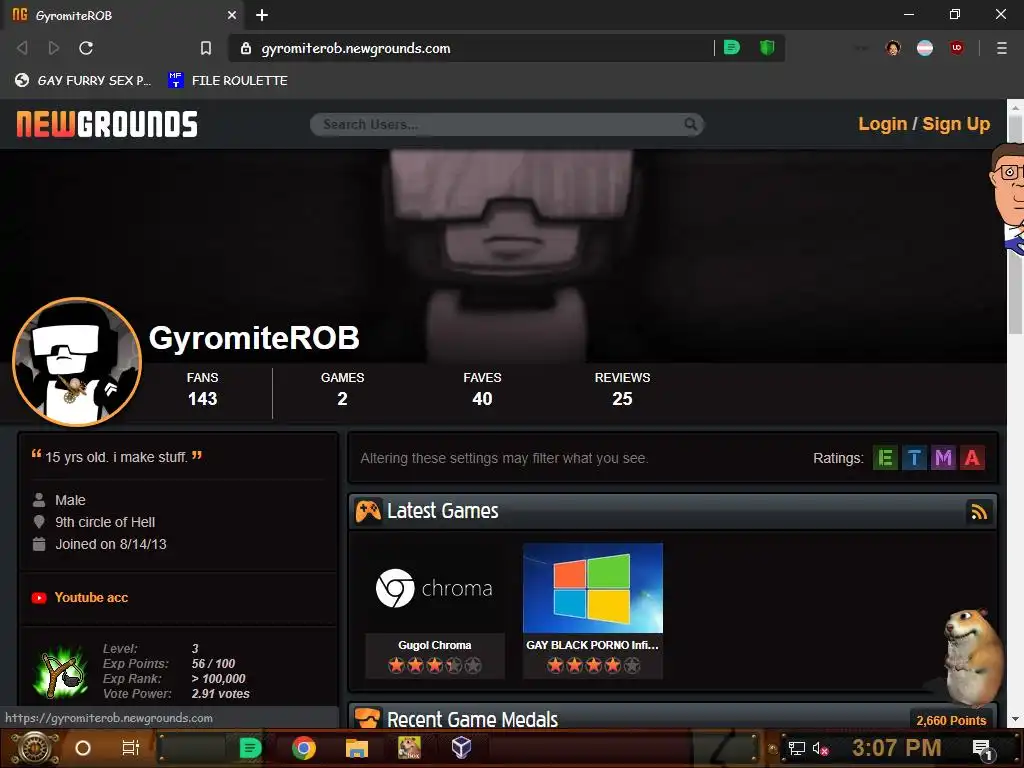This screenshot has width=1024, height=768.
Task: Open Chrome from the taskbar
Action: pyautogui.click(x=304, y=748)
